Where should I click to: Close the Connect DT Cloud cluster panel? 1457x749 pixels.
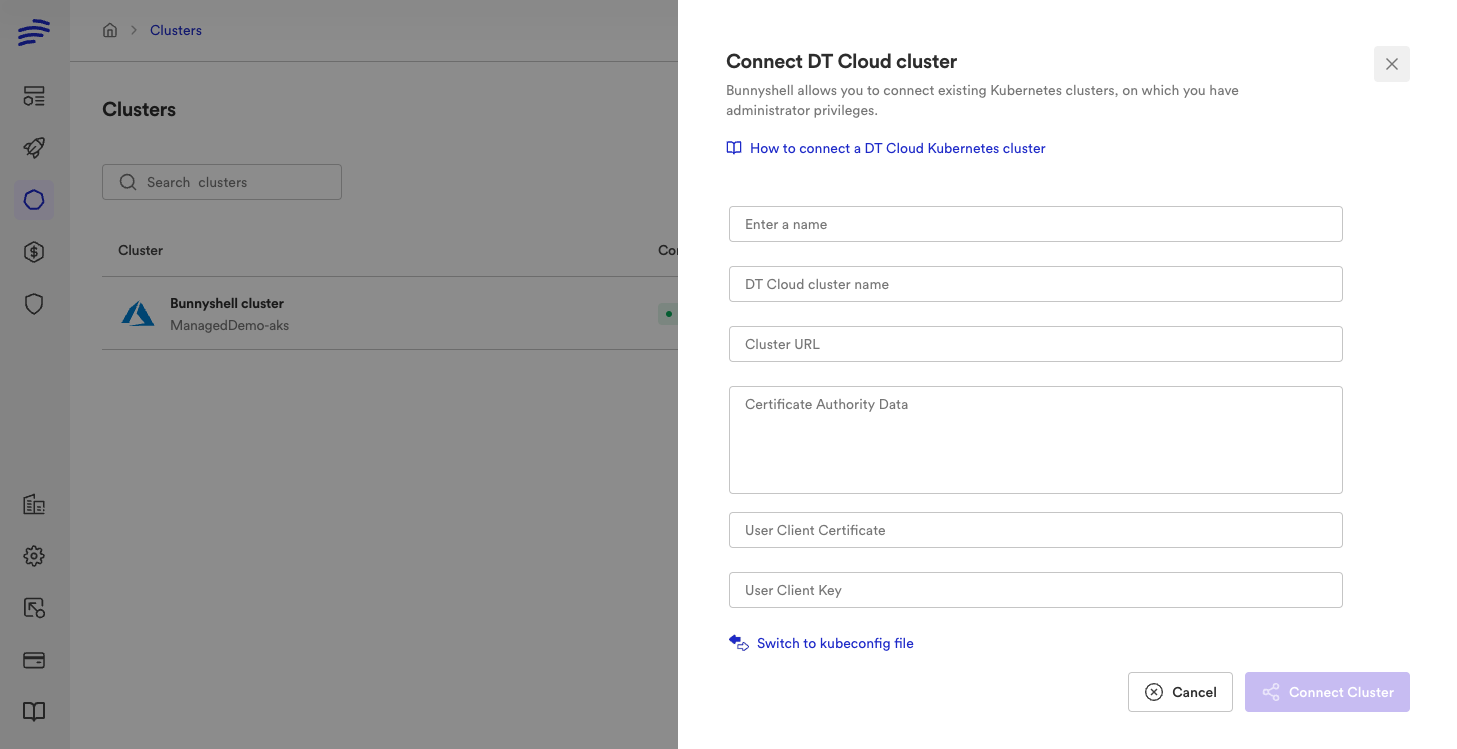1392,64
